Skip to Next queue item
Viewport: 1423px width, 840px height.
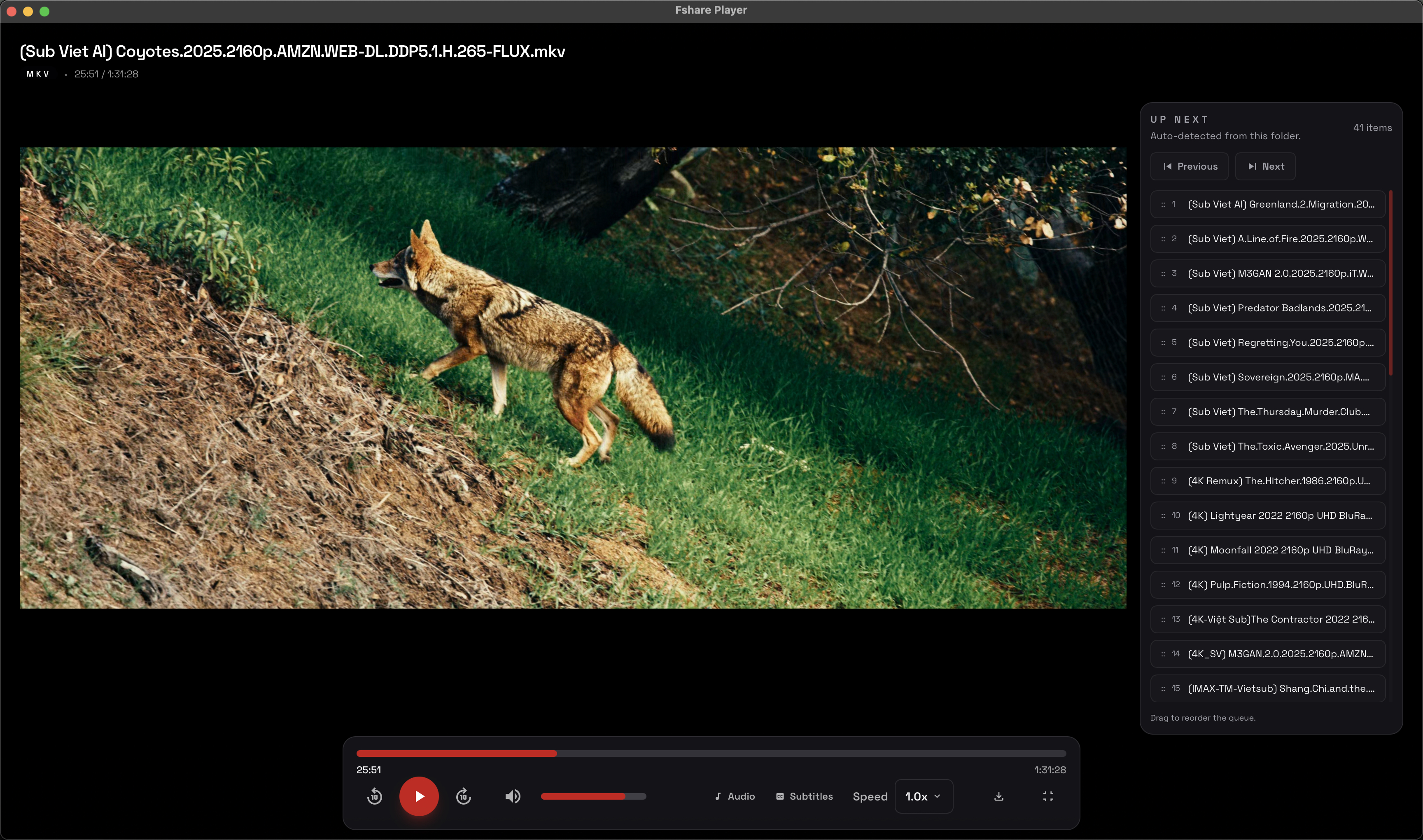(x=1265, y=166)
